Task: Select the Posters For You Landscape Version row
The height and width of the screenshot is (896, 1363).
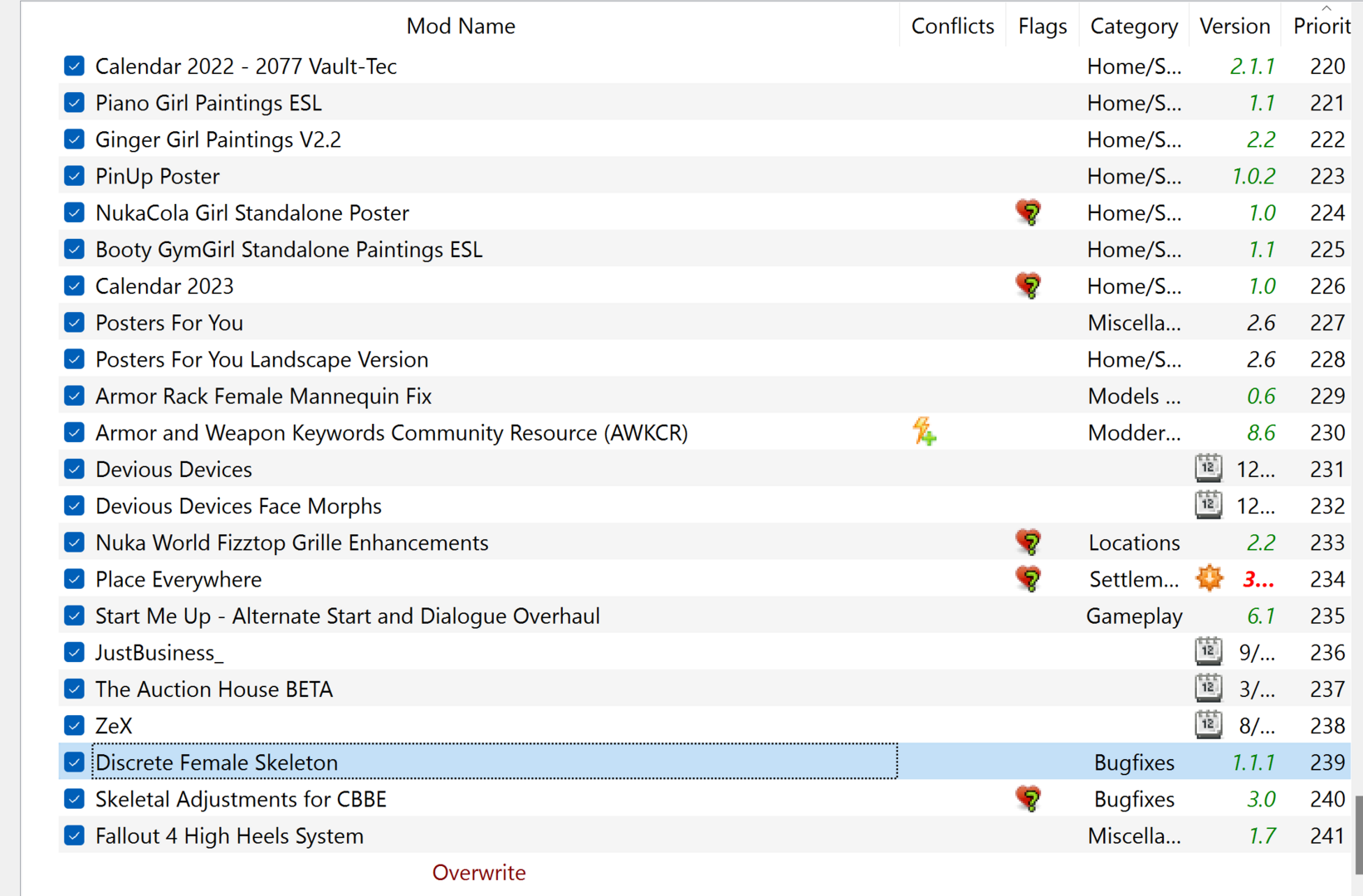Action: tap(705, 359)
